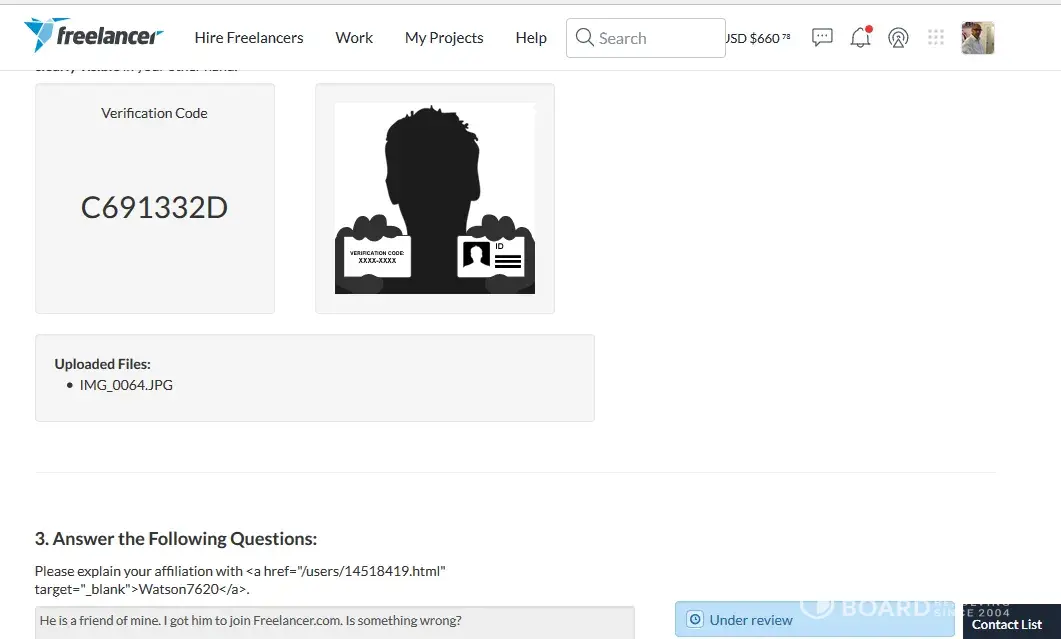Open the messages chat icon
Viewport: 1061px width, 639px height.
click(x=822, y=38)
